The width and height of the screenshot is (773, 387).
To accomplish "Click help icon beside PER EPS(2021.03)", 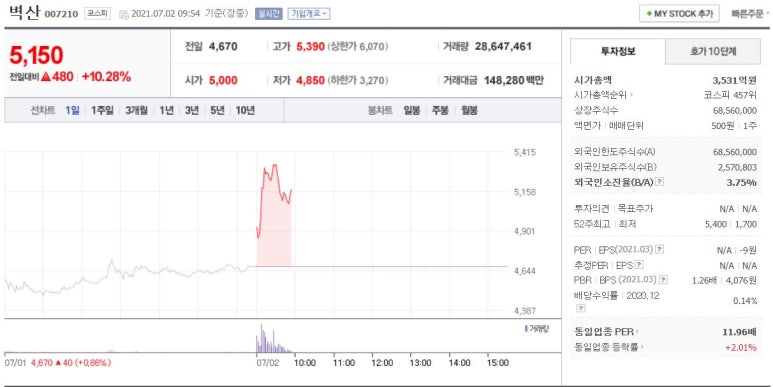I will [x=660, y=249].
